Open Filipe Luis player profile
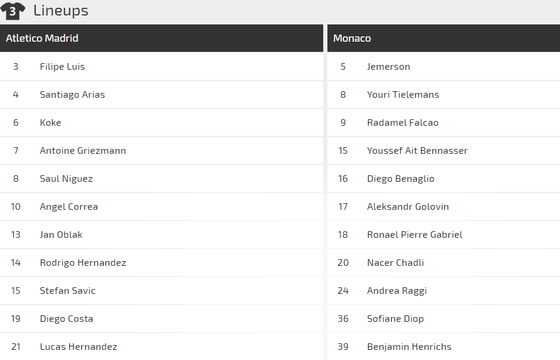This screenshot has height=360, width=560. pyautogui.click(x=62, y=67)
